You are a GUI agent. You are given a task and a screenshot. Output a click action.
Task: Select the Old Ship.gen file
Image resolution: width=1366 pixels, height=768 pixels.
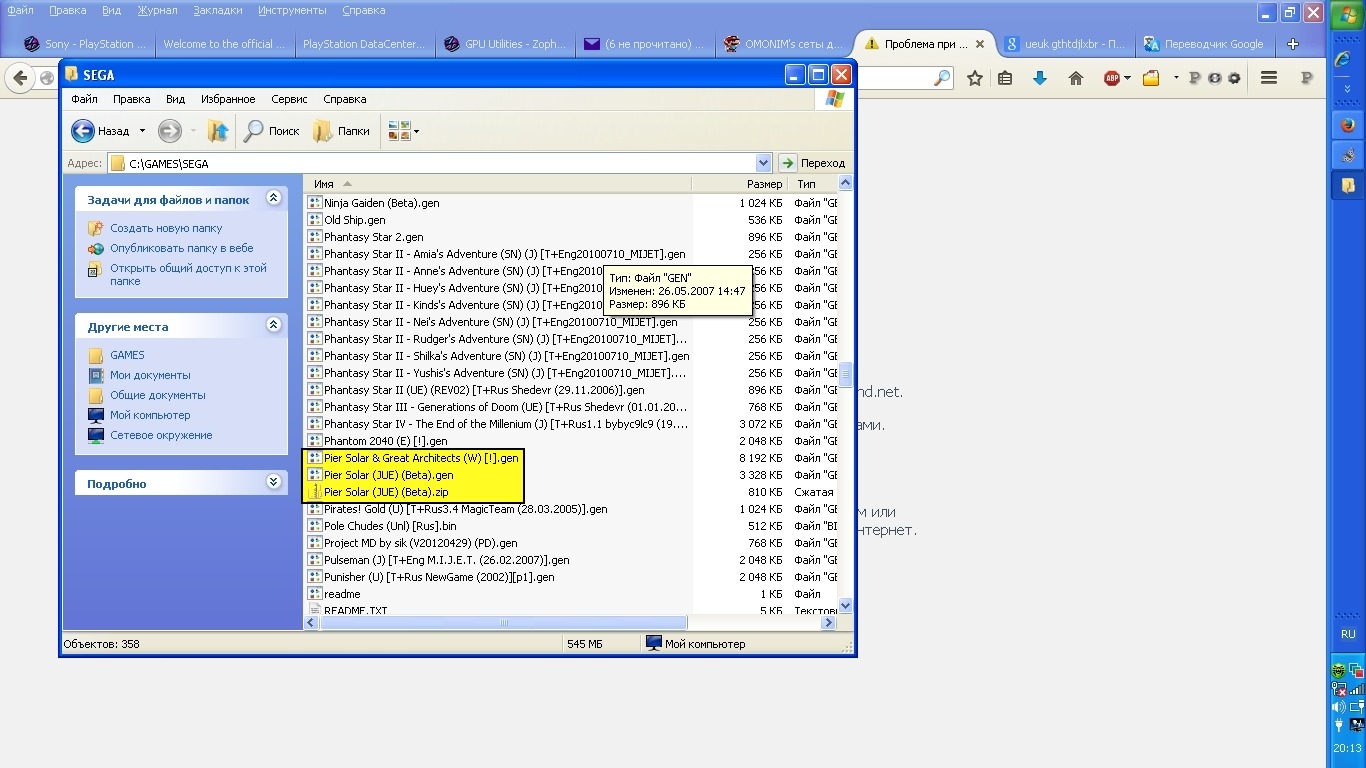[x=354, y=220]
